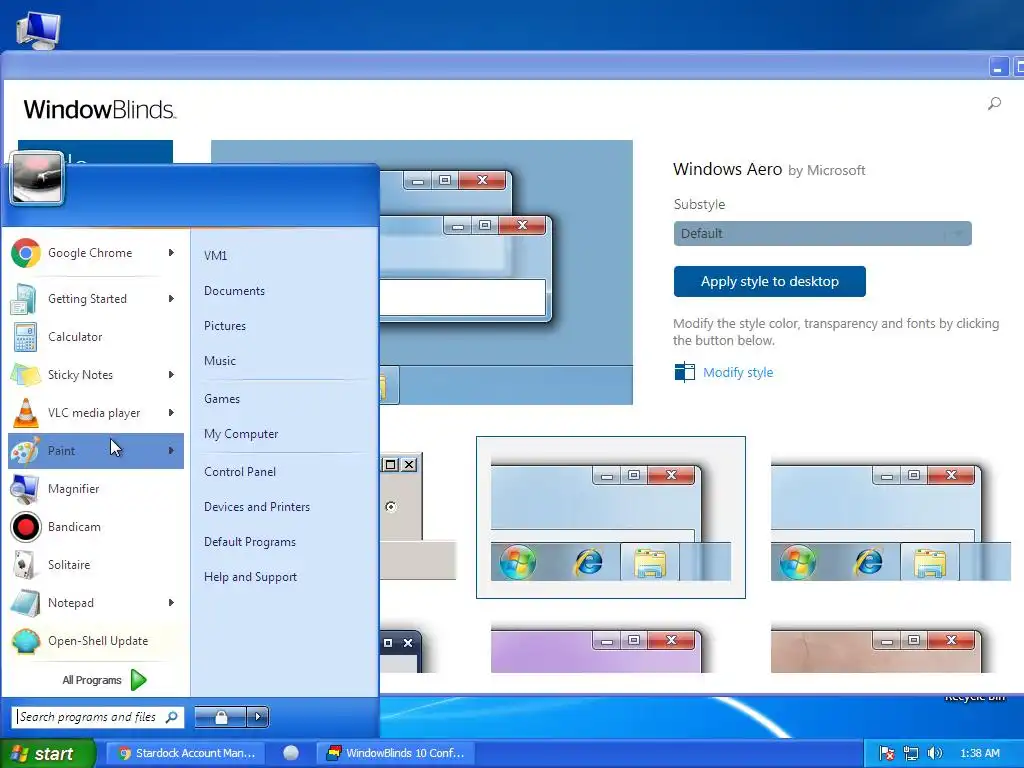
Task: Expand Getting Started submenu arrow
Action: tap(171, 298)
